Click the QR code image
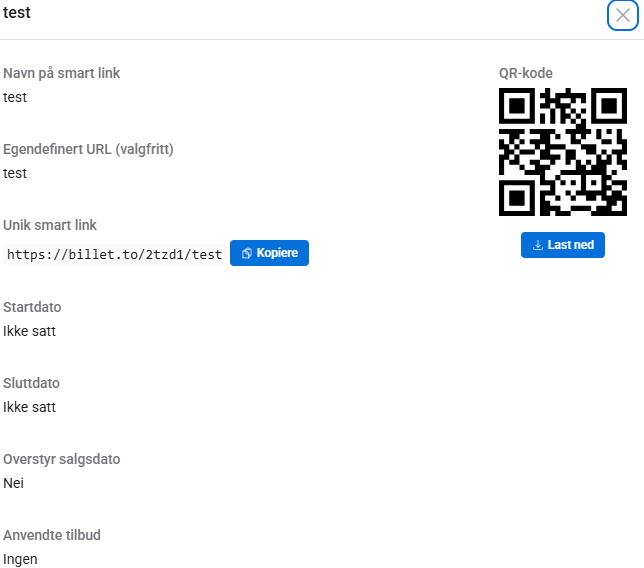 [562, 152]
